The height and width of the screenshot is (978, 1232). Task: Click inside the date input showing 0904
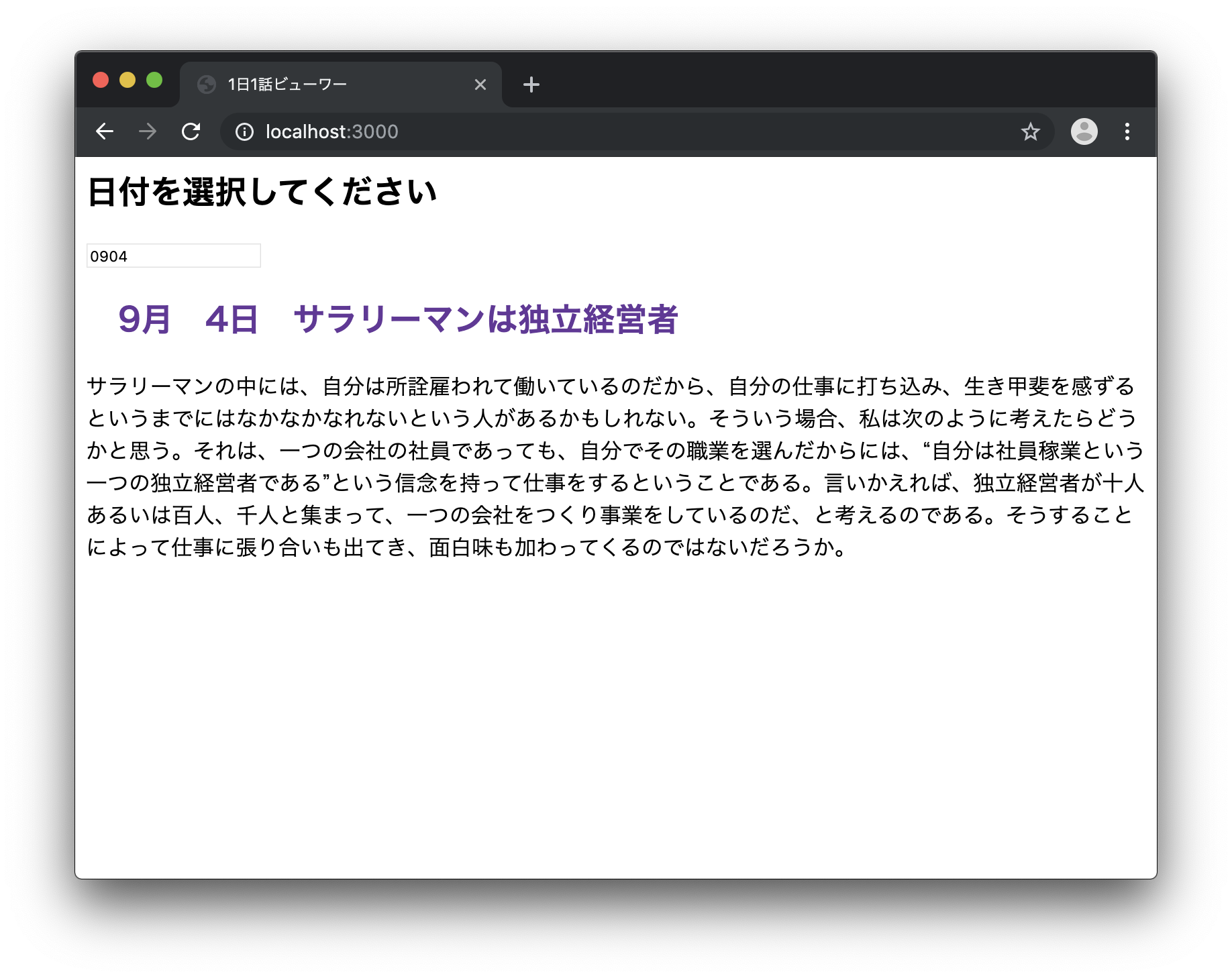tap(173, 256)
